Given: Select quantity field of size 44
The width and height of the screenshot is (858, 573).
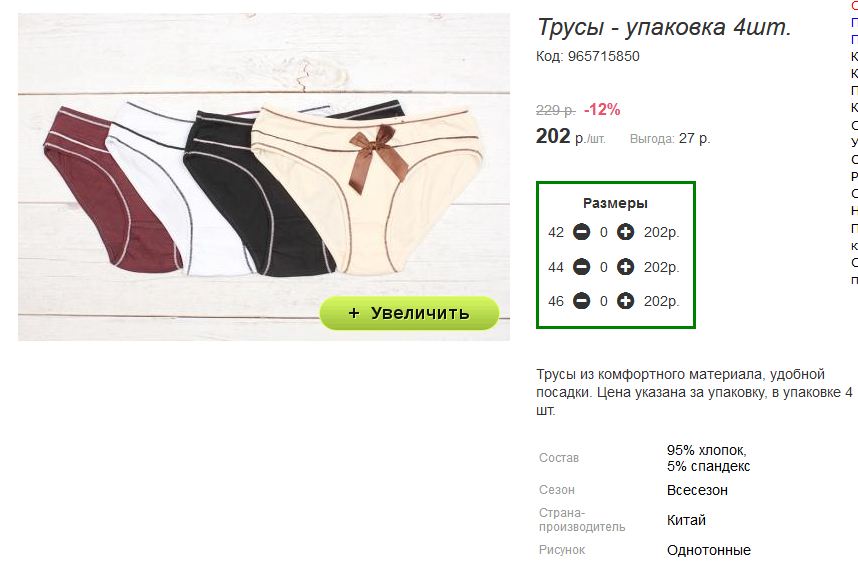Looking at the screenshot, I should (604, 267).
